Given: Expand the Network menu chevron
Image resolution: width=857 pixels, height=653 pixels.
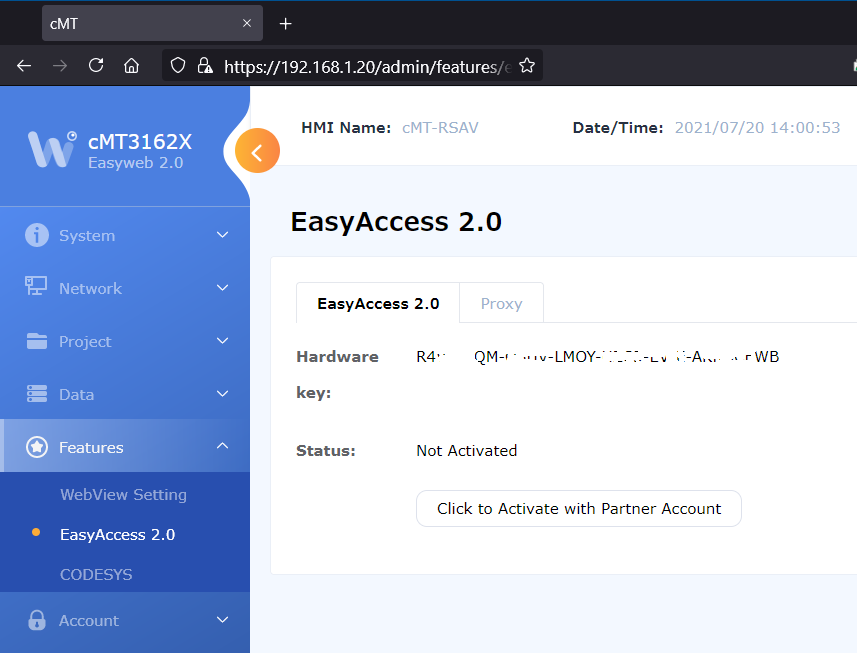Looking at the screenshot, I should 222,288.
